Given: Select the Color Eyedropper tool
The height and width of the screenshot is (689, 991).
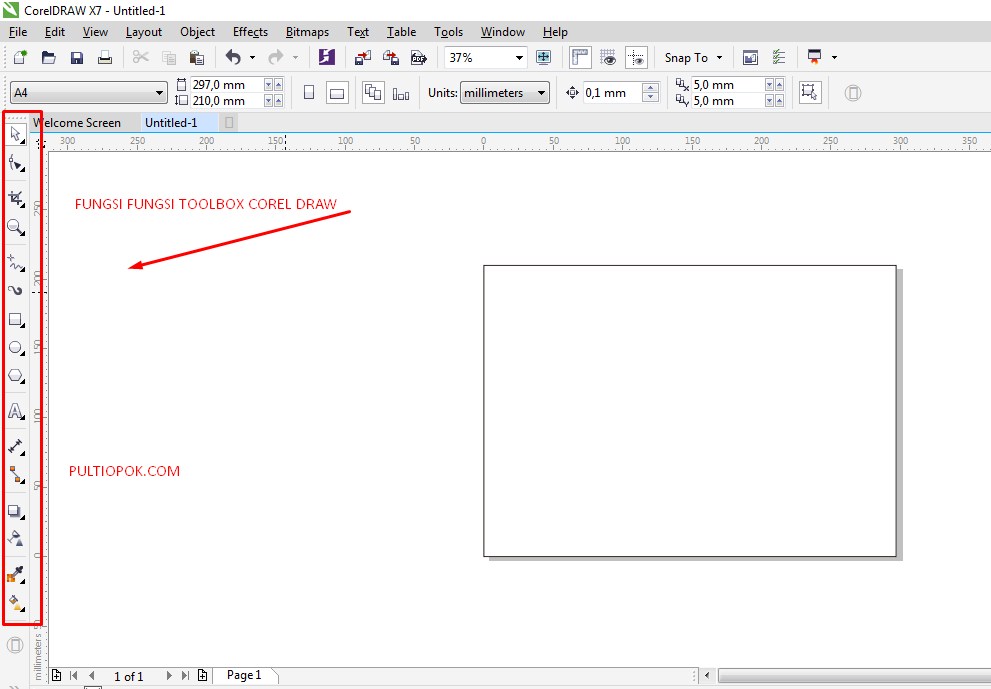Looking at the screenshot, I should coord(16,575).
